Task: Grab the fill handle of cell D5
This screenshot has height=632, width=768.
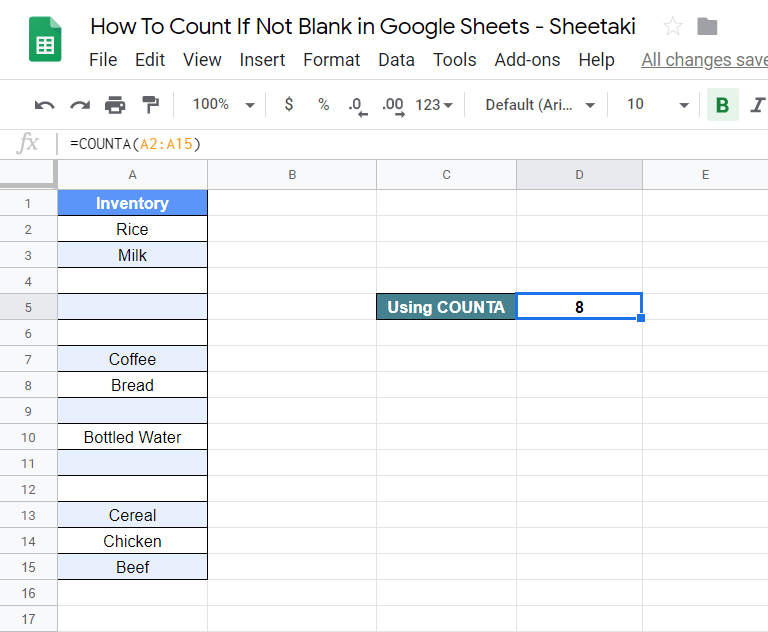Action: (x=641, y=318)
